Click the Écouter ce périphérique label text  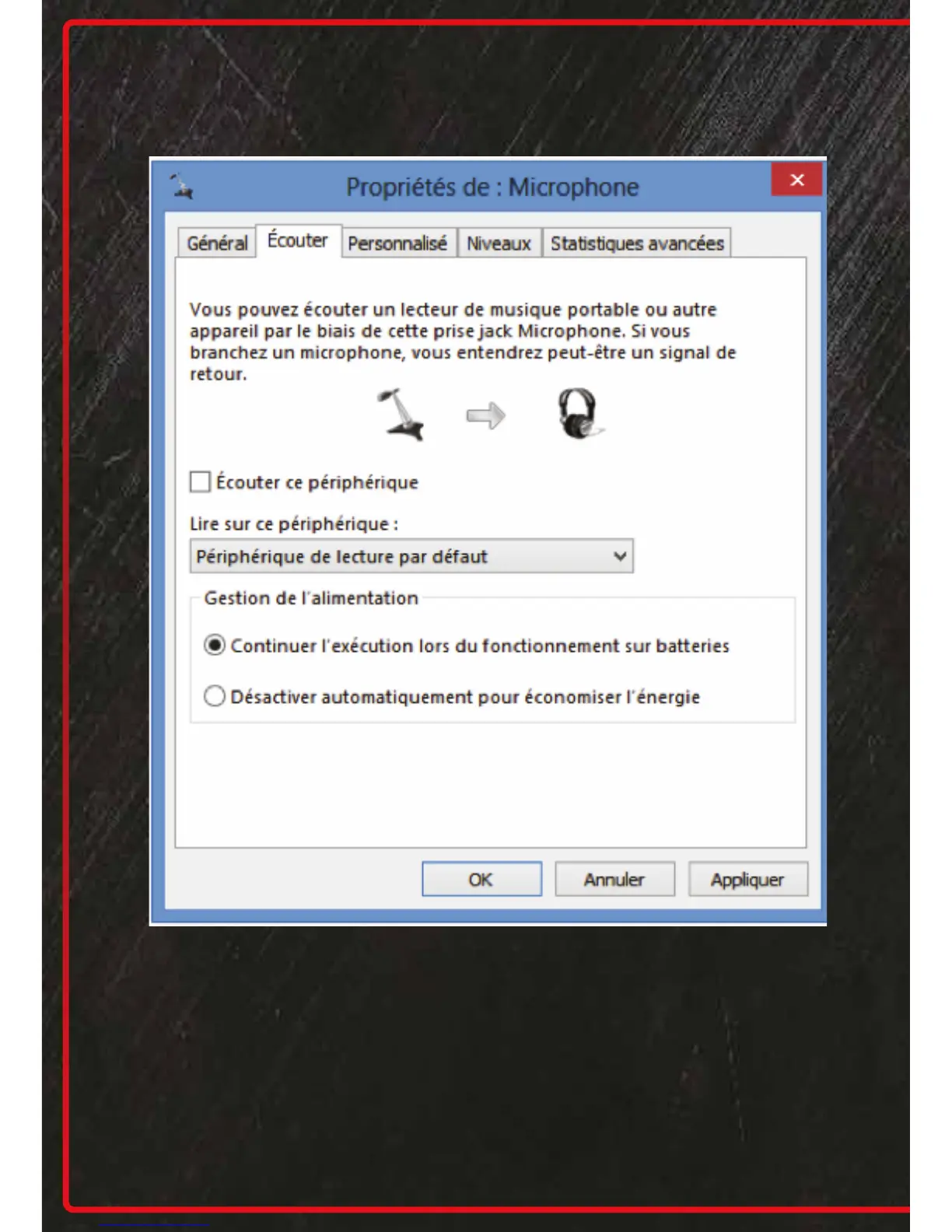317,482
